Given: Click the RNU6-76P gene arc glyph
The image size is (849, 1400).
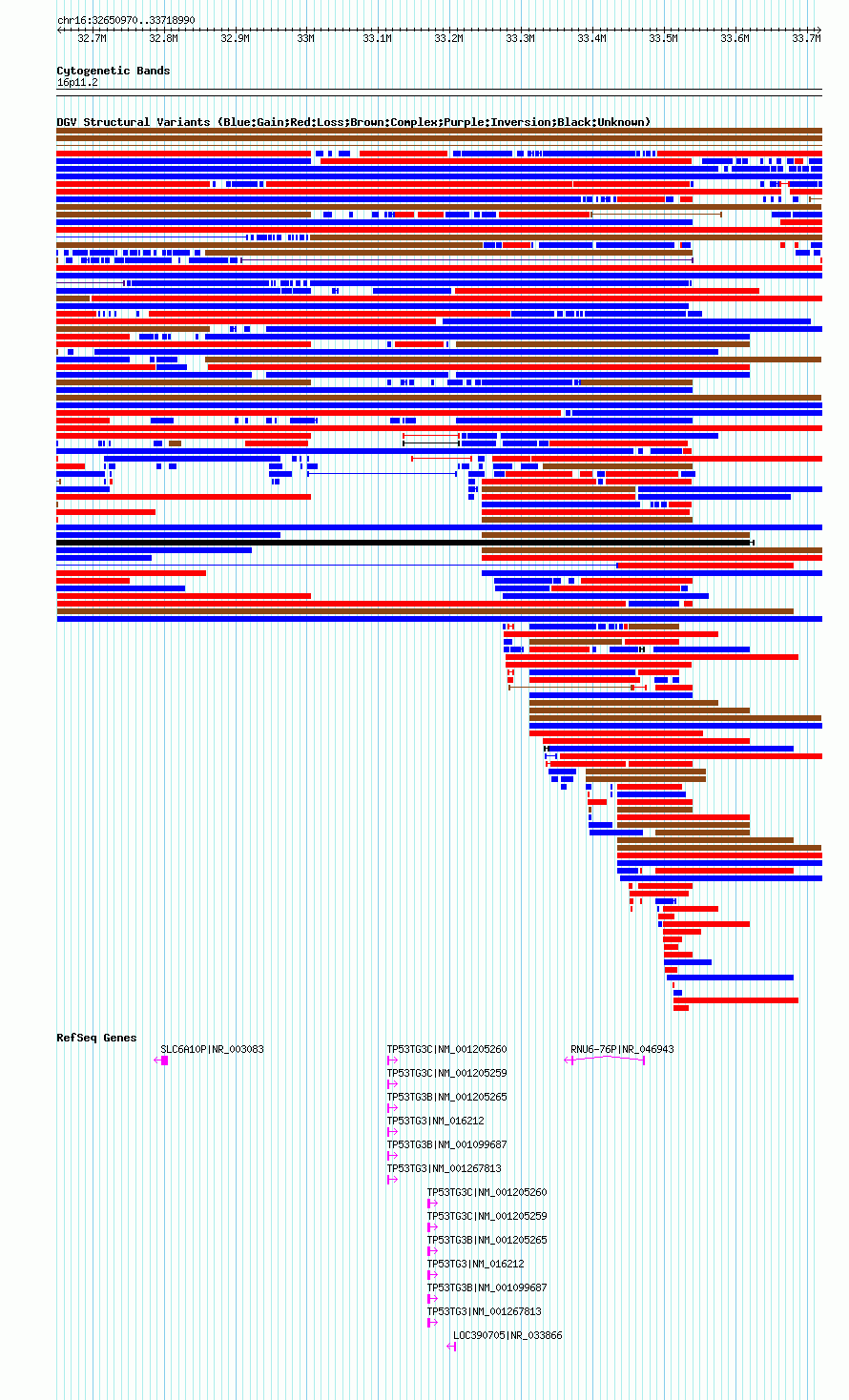Looking at the screenshot, I should [x=605, y=1060].
